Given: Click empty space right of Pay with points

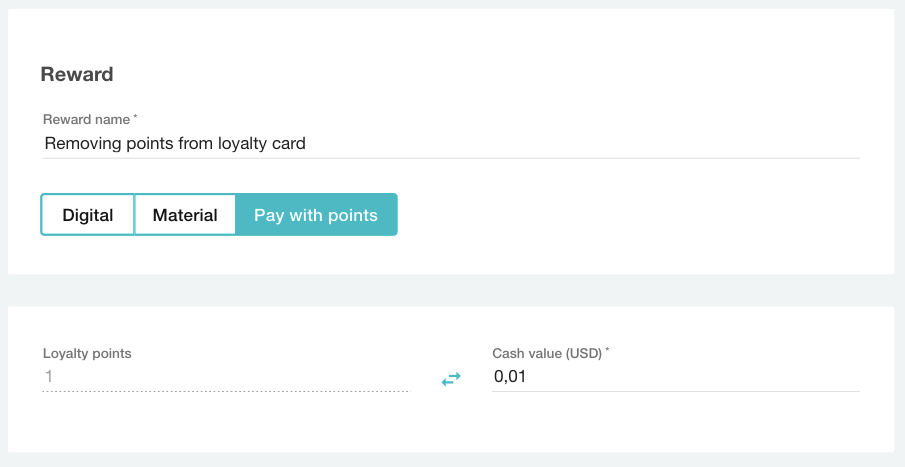Looking at the screenshot, I should [620, 215].
